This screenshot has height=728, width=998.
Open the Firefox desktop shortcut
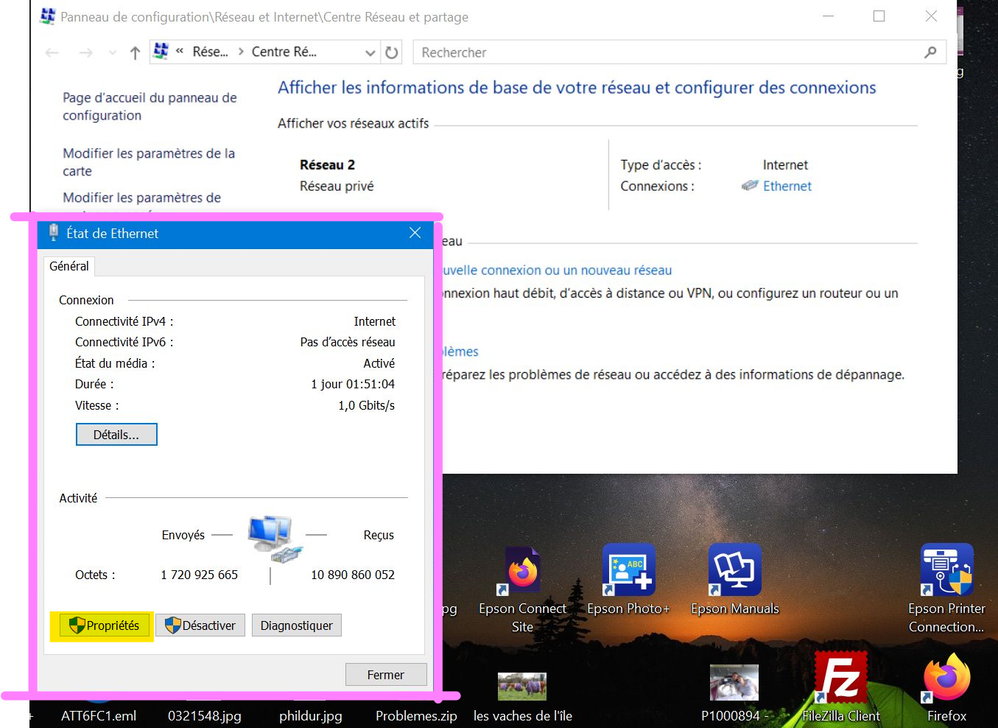coord(946,680)
